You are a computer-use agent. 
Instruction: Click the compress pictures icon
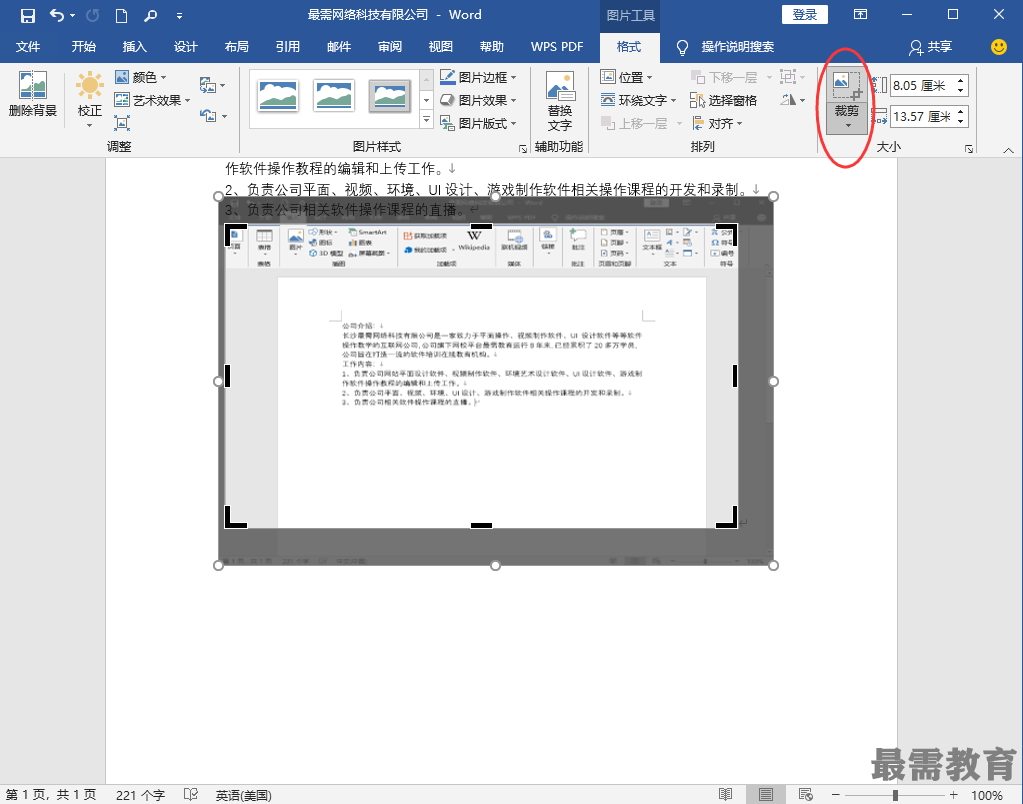122,123
